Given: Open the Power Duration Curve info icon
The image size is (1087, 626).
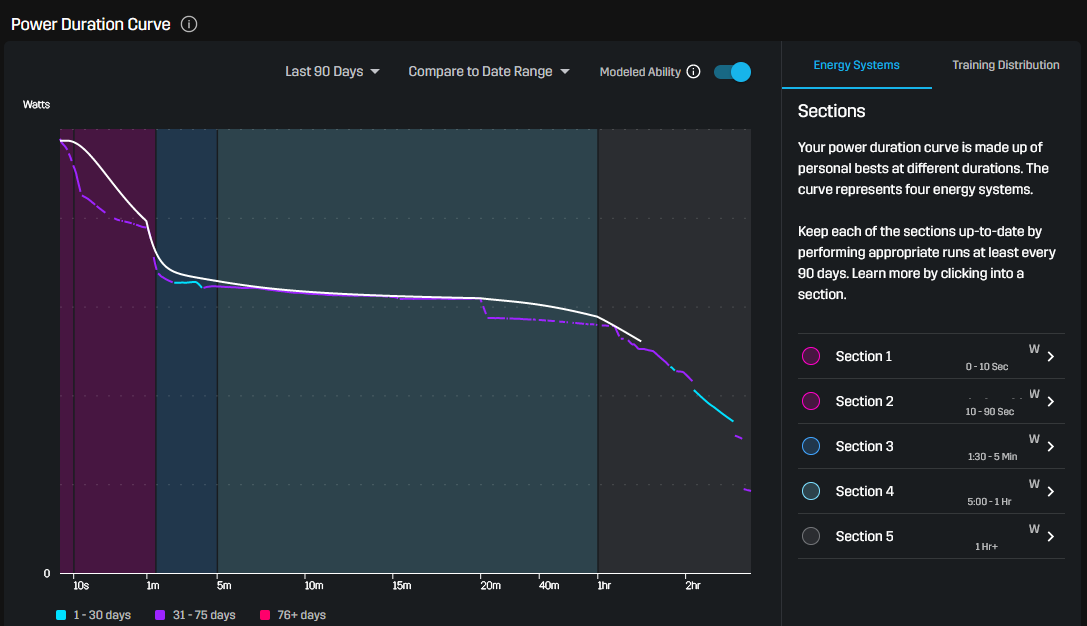Looking at the screenshot, I should (x=189, y=24).
